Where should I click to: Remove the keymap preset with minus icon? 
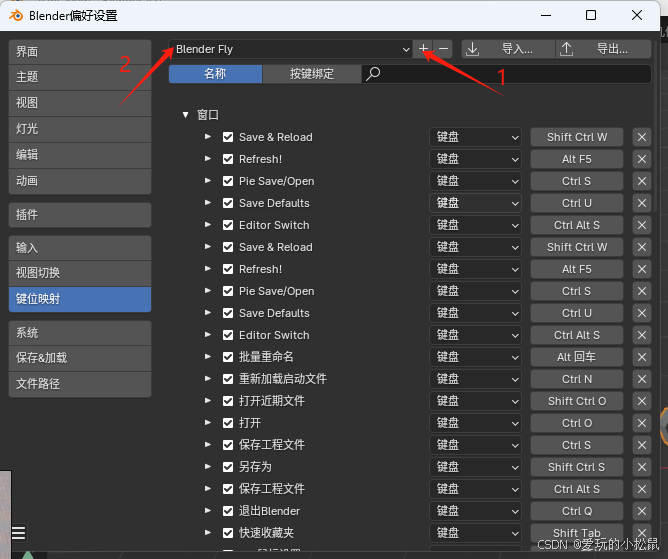coord(443,49)
